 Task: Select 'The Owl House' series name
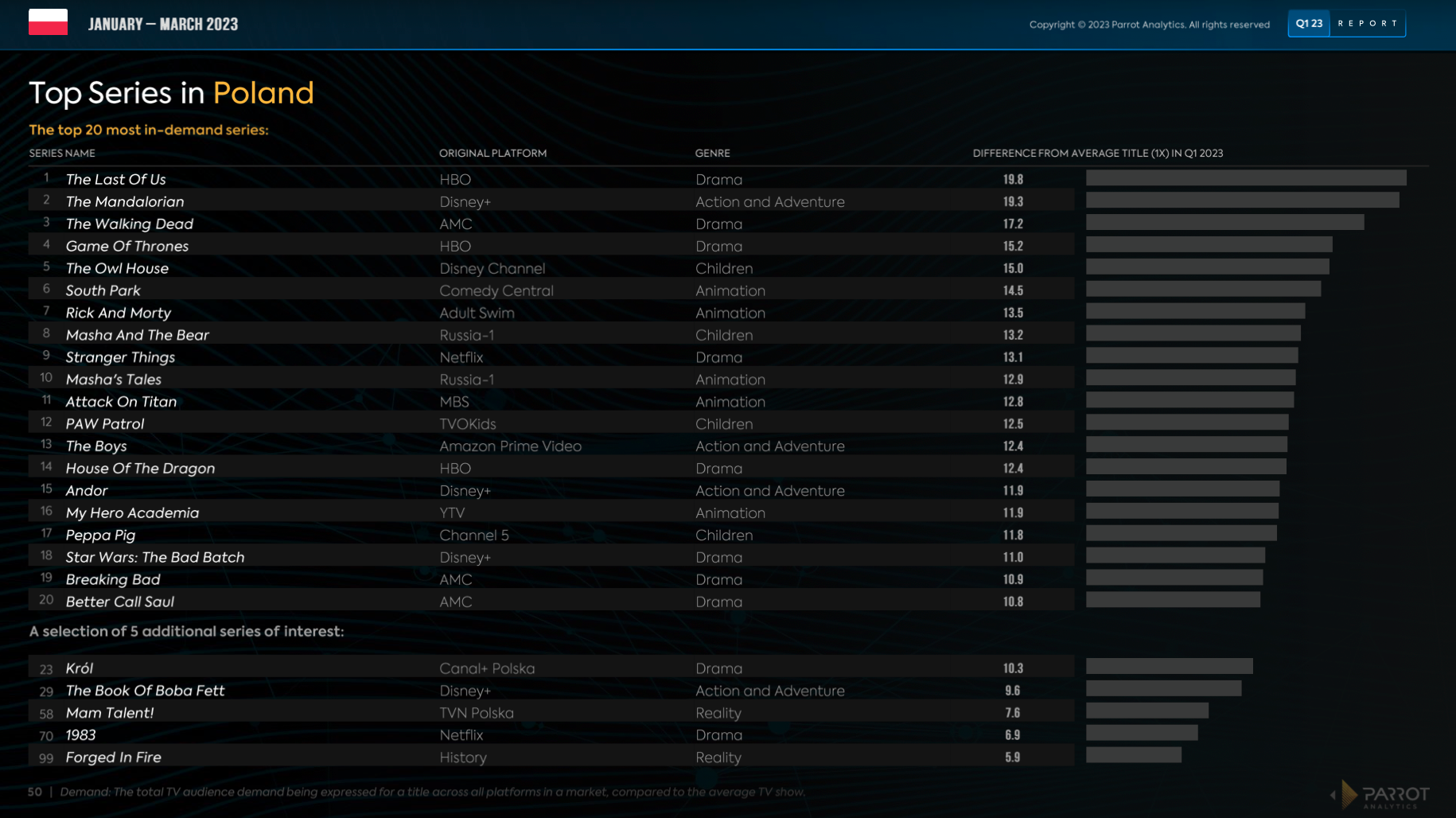117,268
